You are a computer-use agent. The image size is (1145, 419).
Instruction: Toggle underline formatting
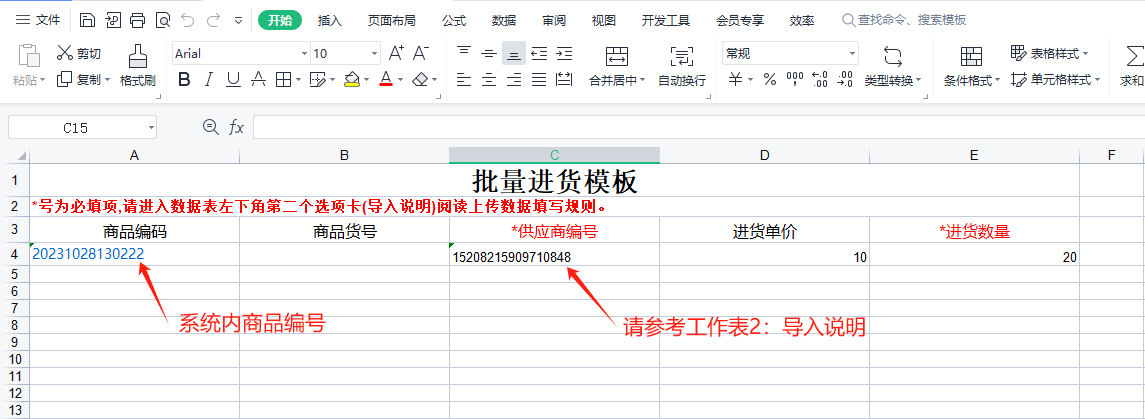click(233, 79)
